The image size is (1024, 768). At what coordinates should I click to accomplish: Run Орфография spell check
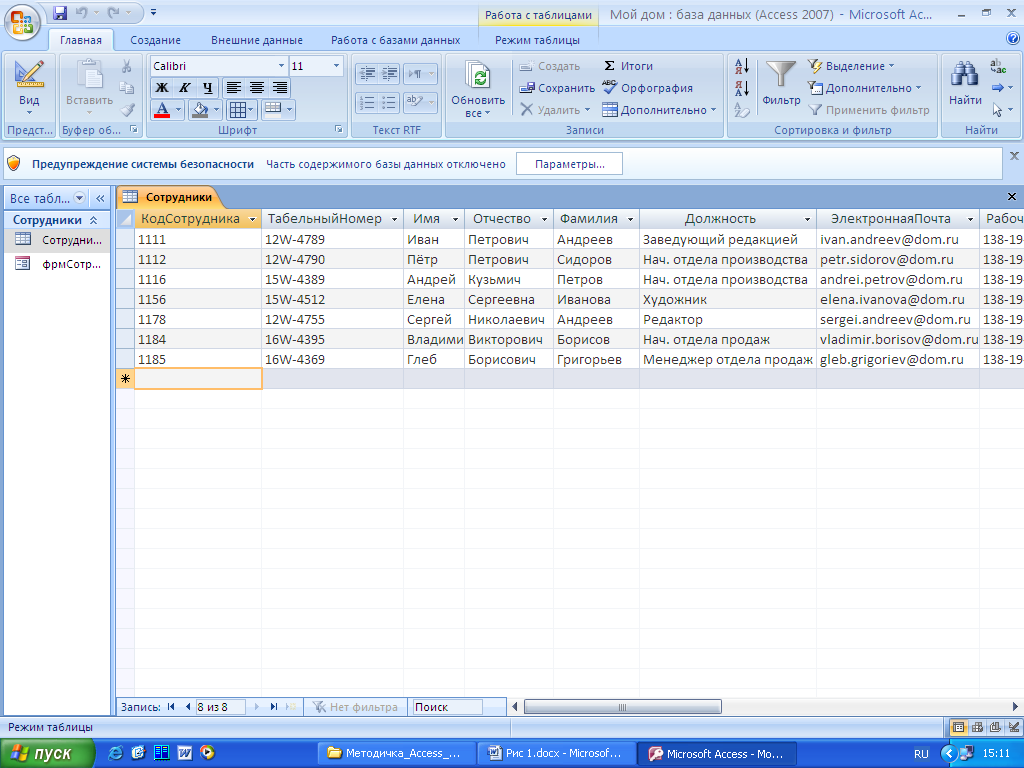coord(648,88)
